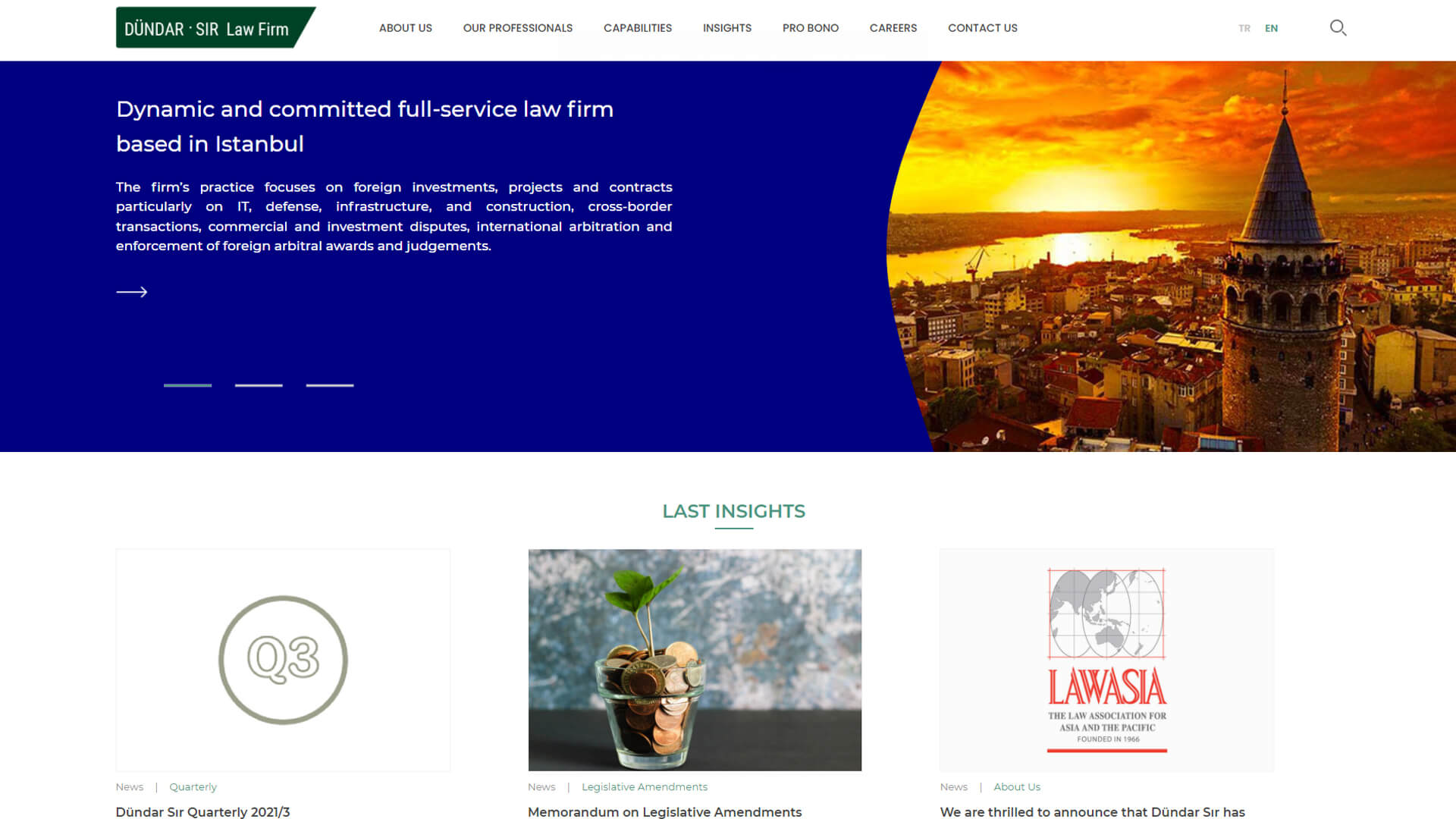Click the CONTACT US button in navbar
This screenshot has height=819, width=1456.
coord(982,28)
